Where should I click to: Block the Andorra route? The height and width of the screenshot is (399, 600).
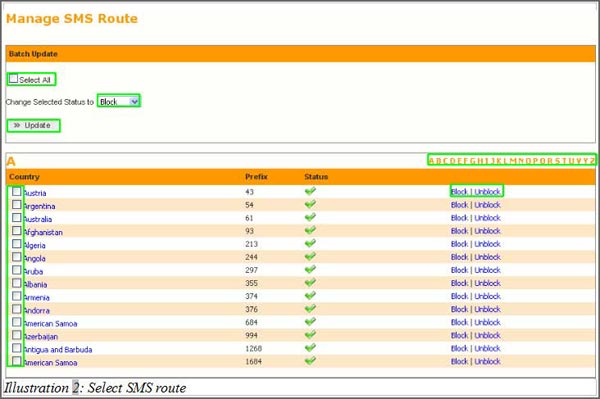click(x=459, y=309)
